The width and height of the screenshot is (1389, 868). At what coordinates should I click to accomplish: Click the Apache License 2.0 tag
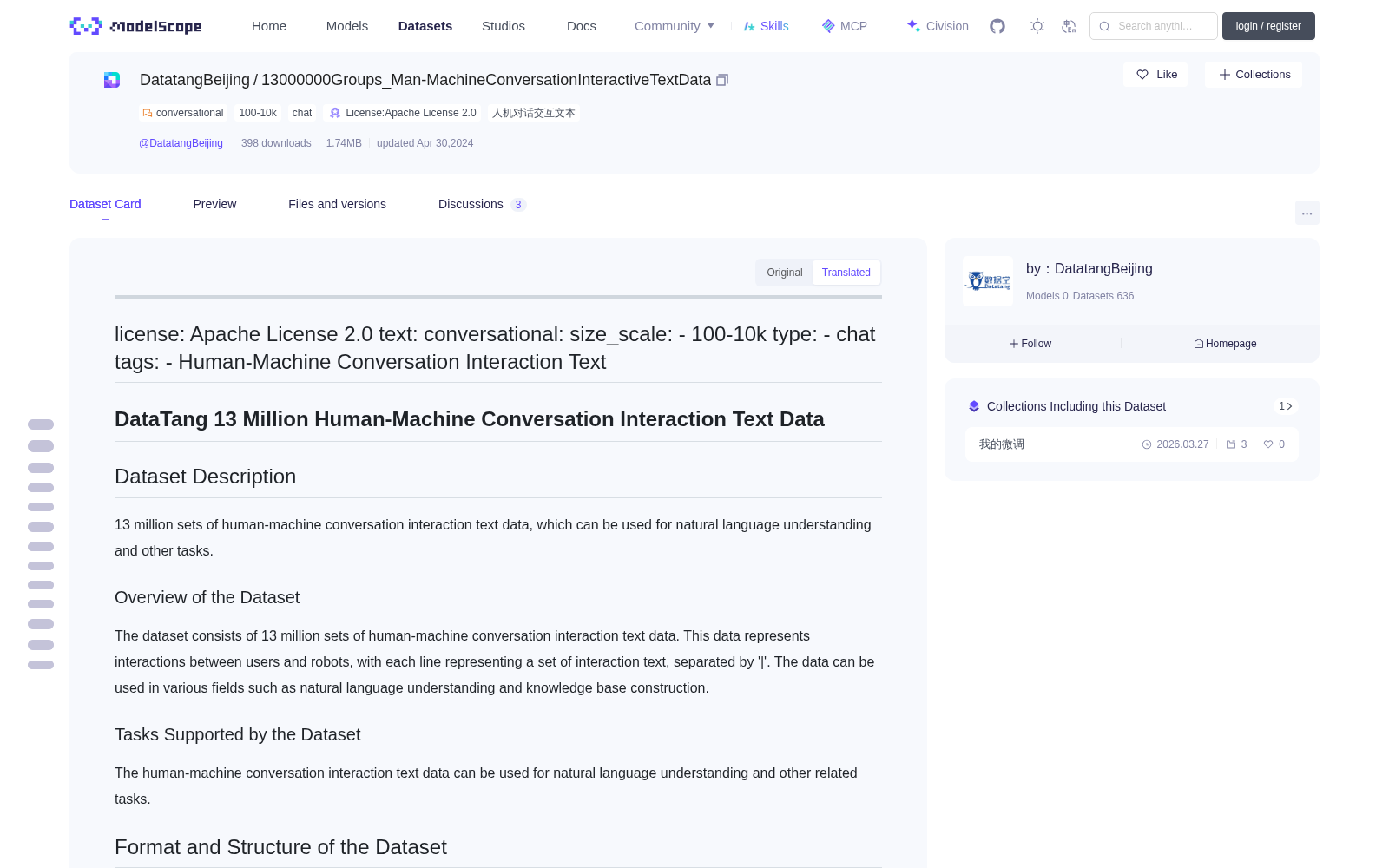click(x=403, y=113)
